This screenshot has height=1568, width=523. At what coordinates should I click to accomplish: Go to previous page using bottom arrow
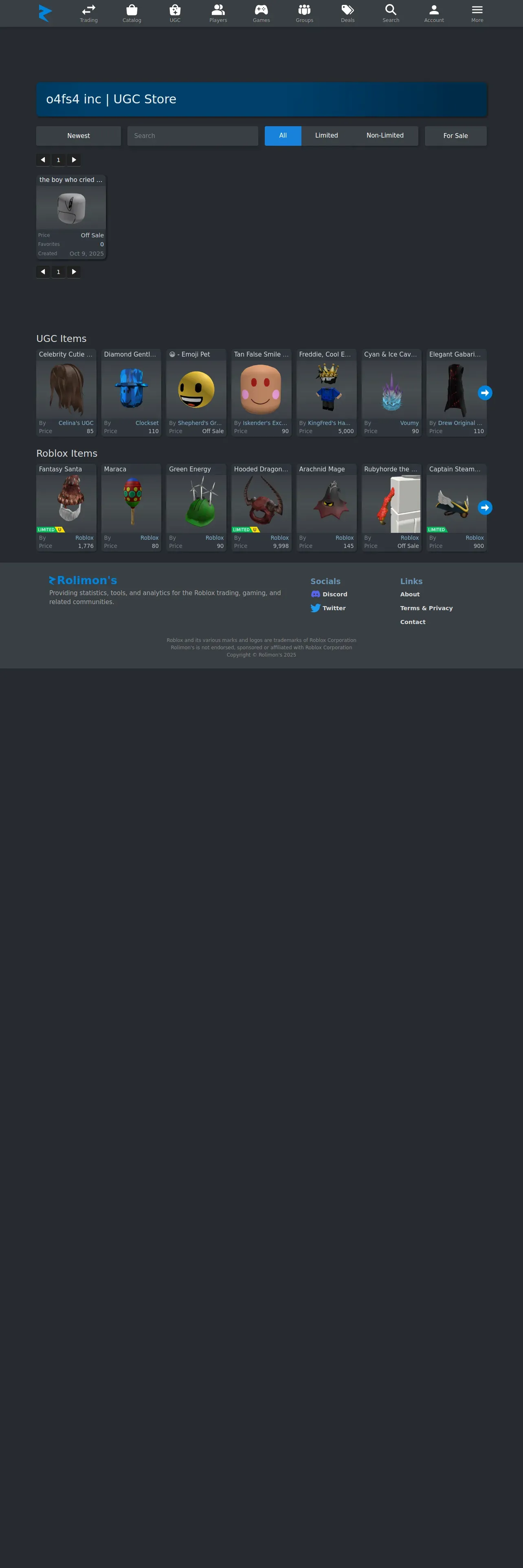(43, 272)
